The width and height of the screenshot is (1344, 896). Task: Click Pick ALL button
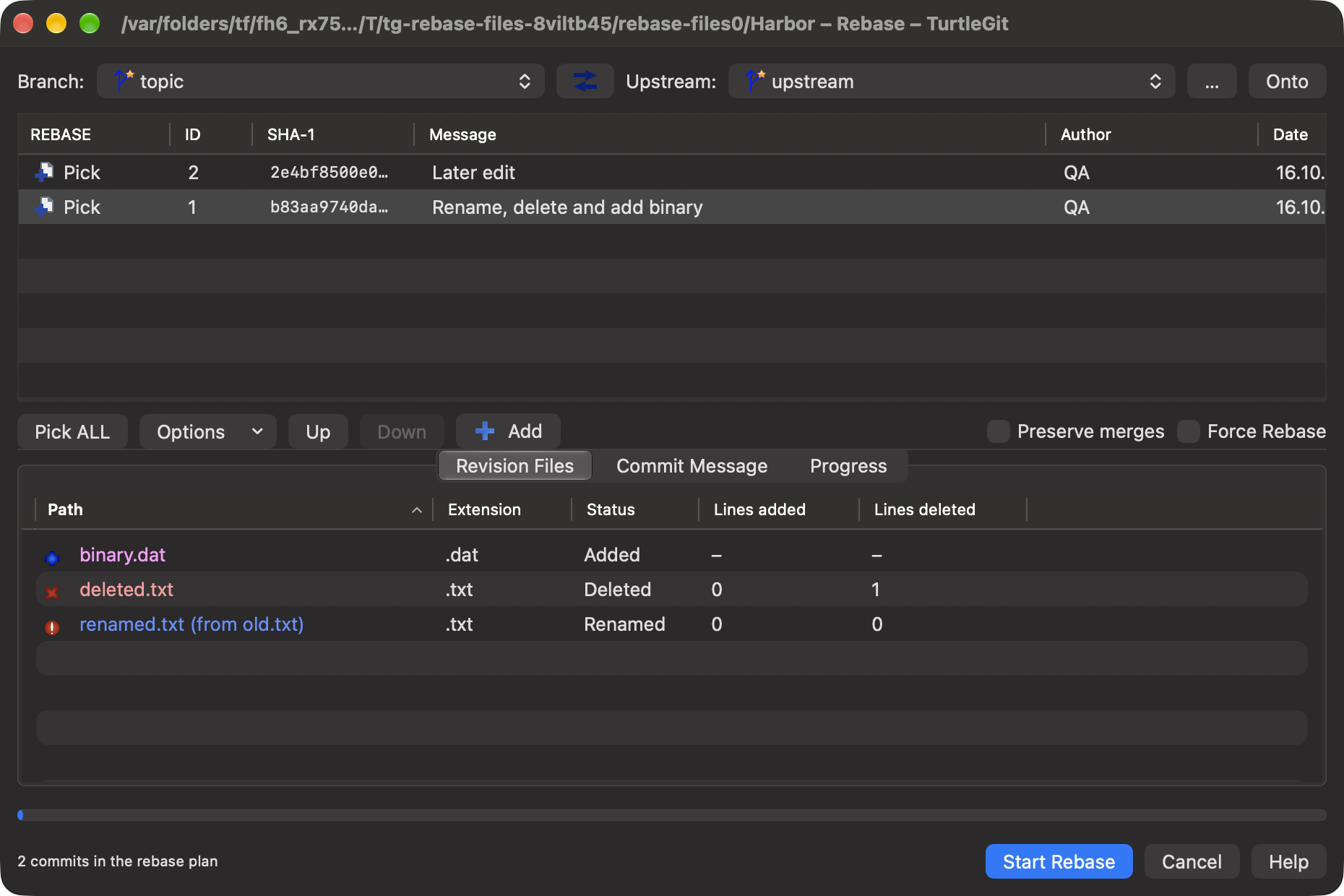(x=72, y=431)
